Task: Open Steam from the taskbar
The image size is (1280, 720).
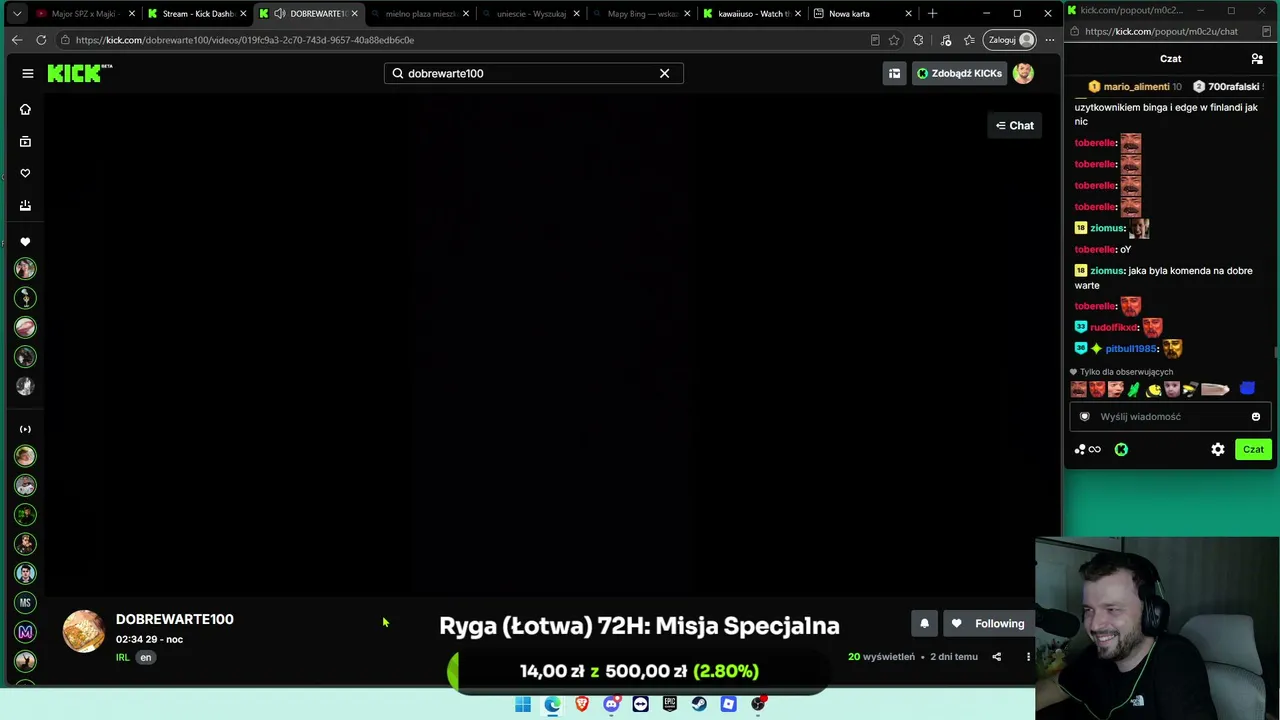Action: click(x=699, y=704)
